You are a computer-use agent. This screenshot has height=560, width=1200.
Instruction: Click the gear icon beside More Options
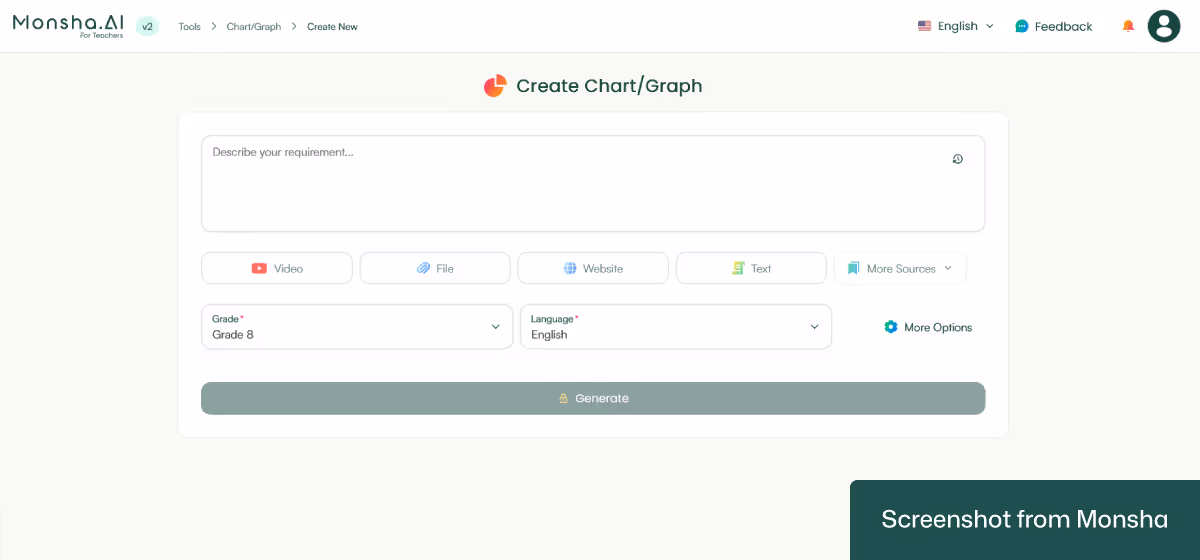pyautogui.click(x=891, y=327)
